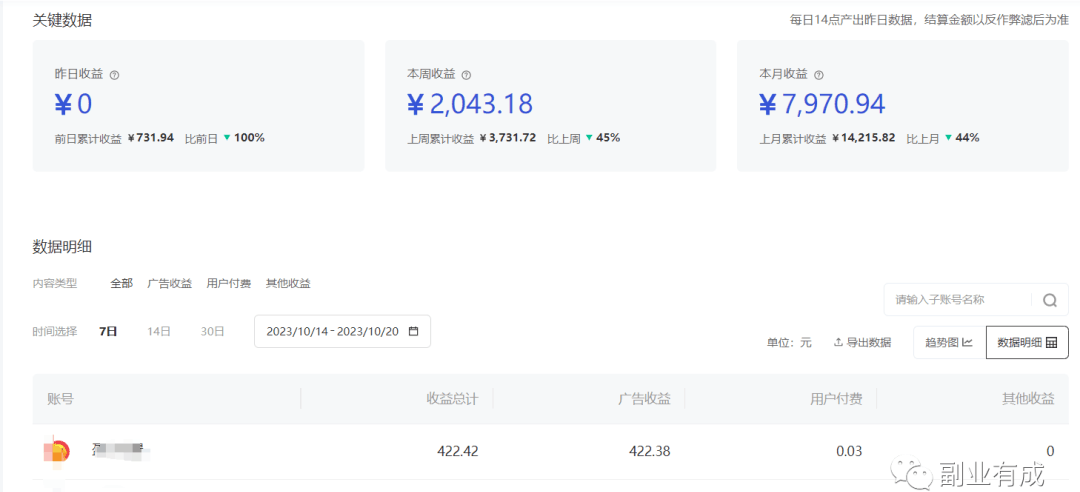Open the calendar icon in date range

pos(413,331)
